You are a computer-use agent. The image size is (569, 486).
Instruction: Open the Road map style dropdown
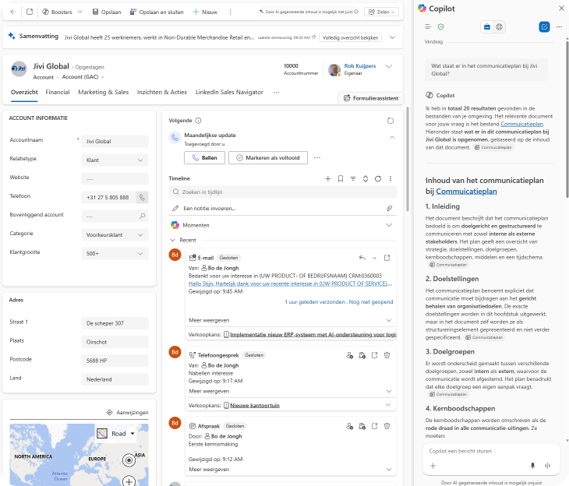click(117, 433)
